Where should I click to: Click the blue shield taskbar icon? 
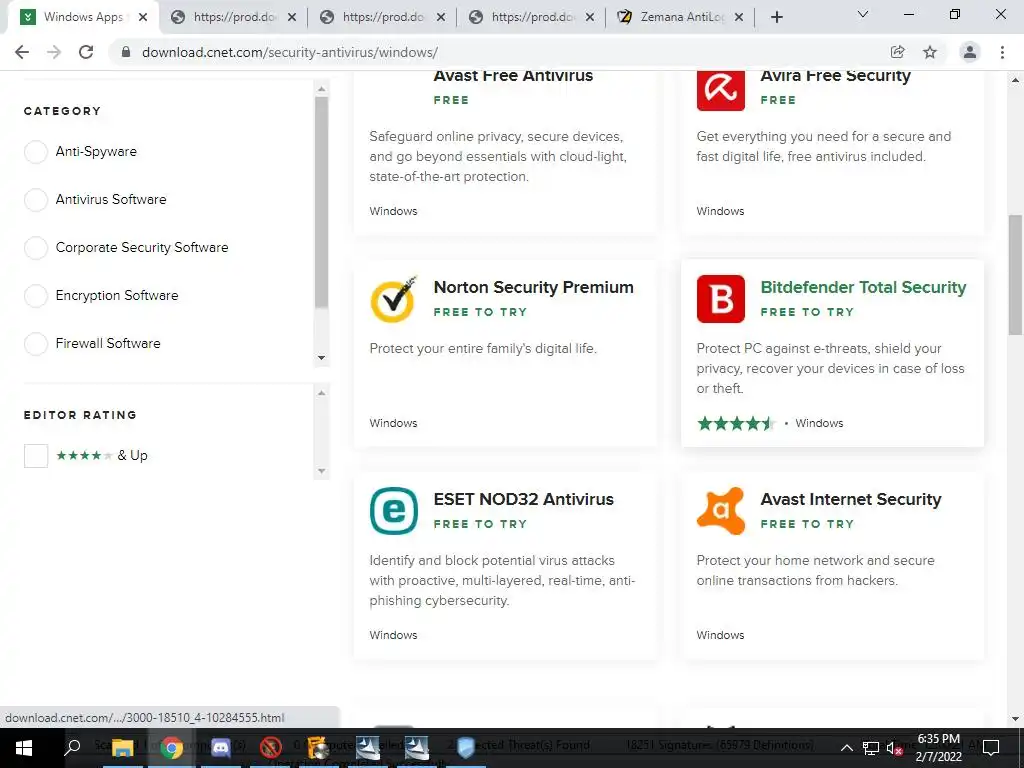pyautogui.click(x=466, y=748)
